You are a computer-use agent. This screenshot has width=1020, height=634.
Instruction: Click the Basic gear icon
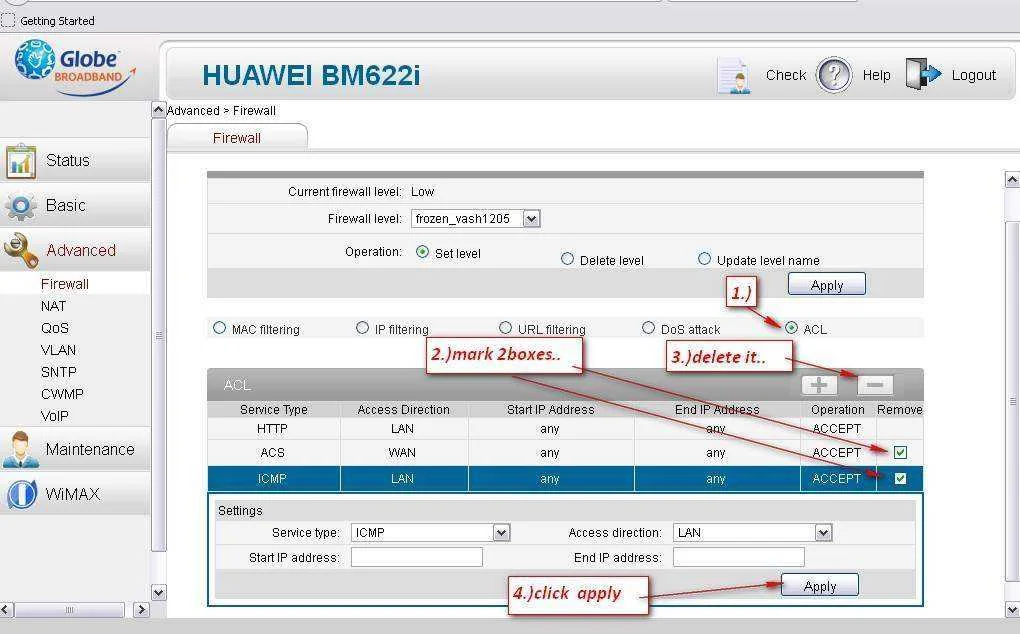[21, 206]
